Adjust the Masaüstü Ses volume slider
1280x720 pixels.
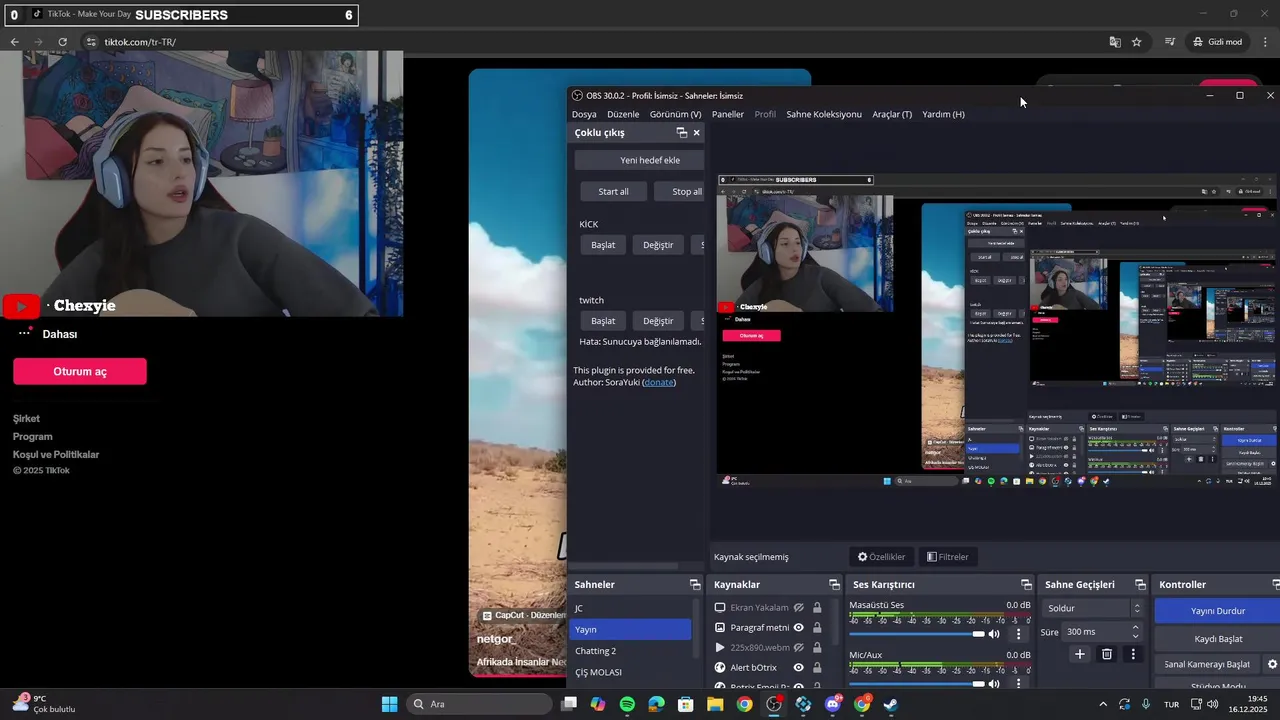point(916,634)
